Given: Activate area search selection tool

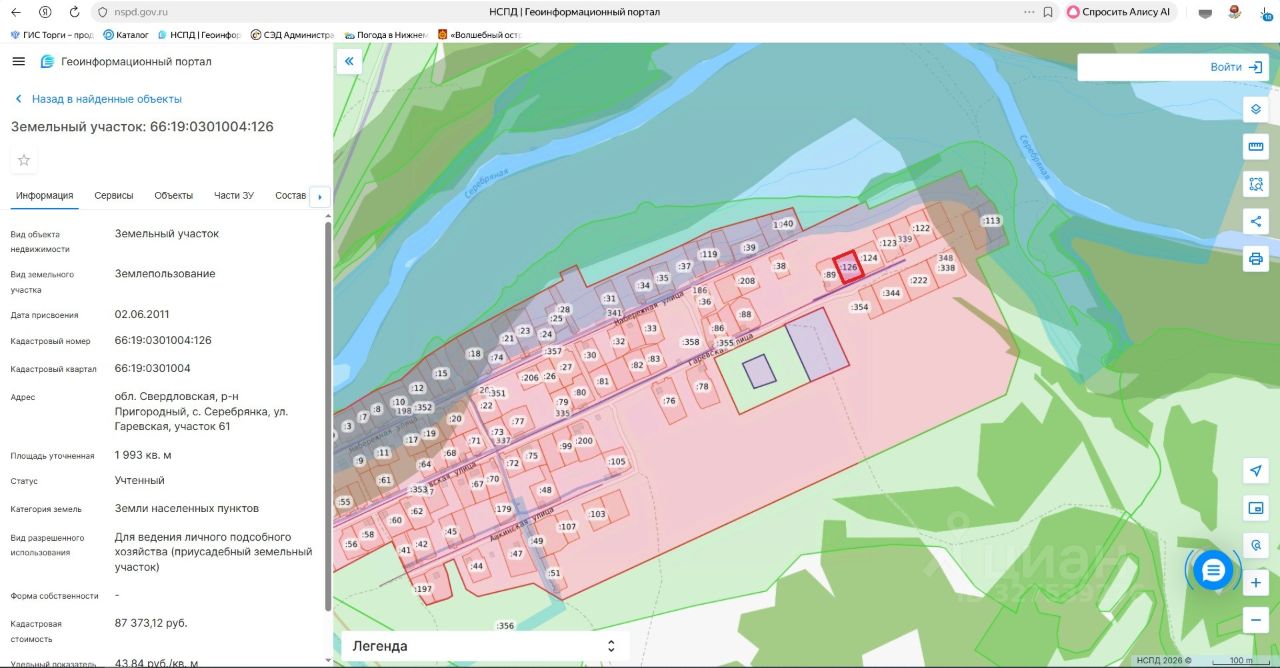Looking at the screenshot, I should click(1256, 184).
